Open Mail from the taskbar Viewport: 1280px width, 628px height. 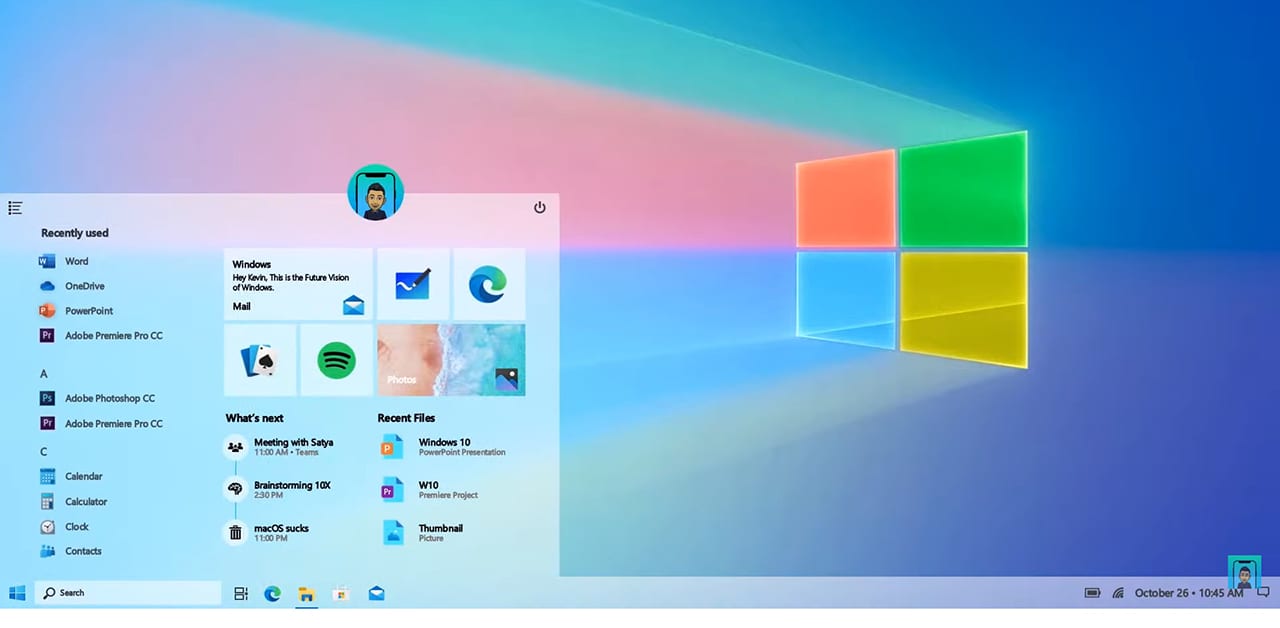point(376,594)
